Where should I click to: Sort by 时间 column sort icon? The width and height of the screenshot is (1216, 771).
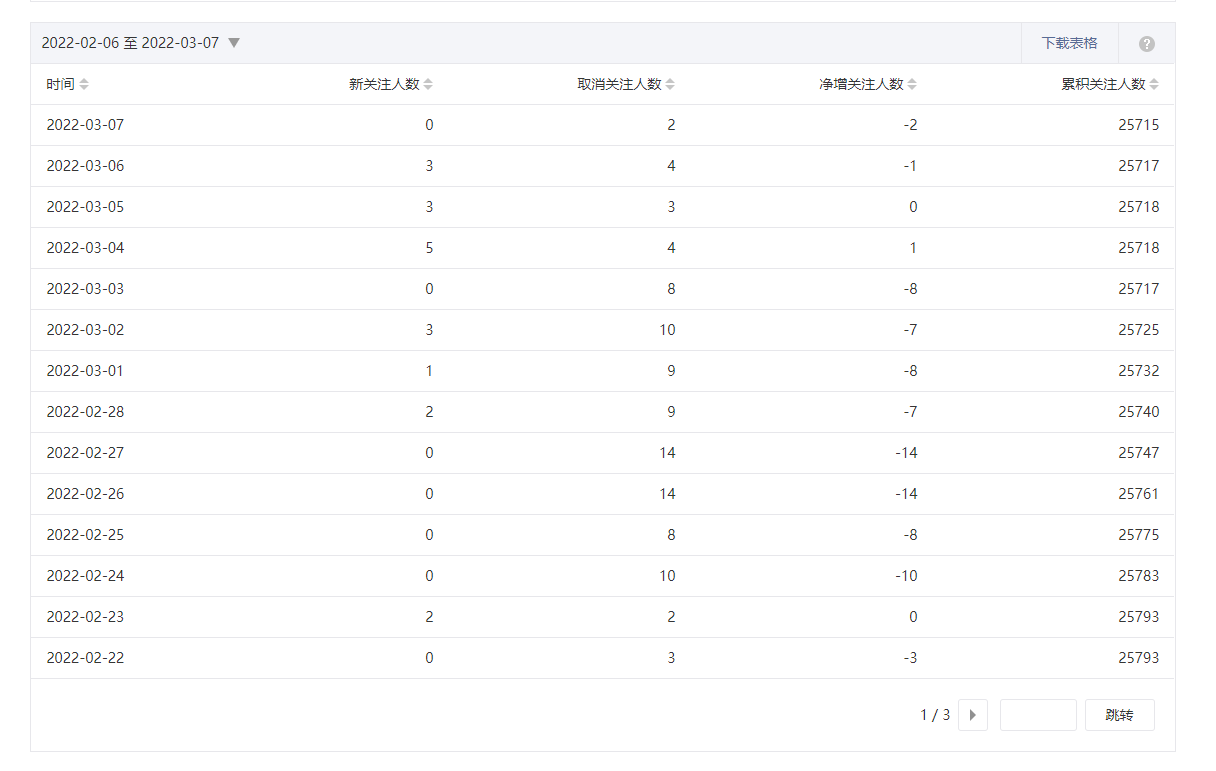(84, 85)
